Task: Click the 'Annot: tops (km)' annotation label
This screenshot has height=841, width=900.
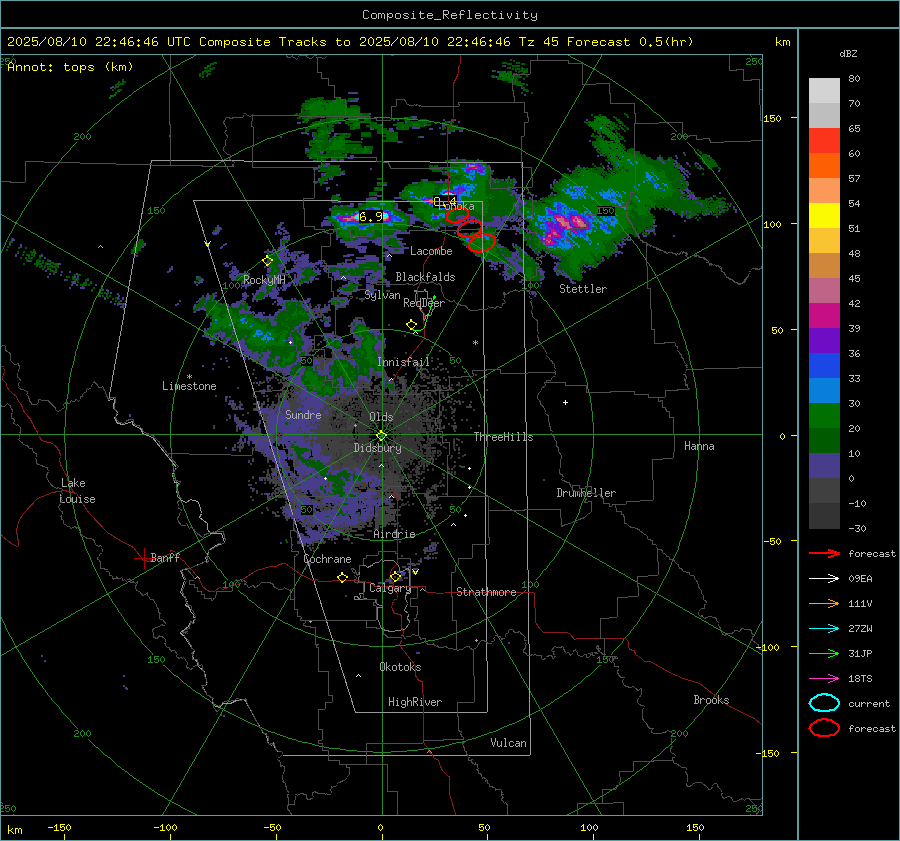Action: click(x=70, y=67)
